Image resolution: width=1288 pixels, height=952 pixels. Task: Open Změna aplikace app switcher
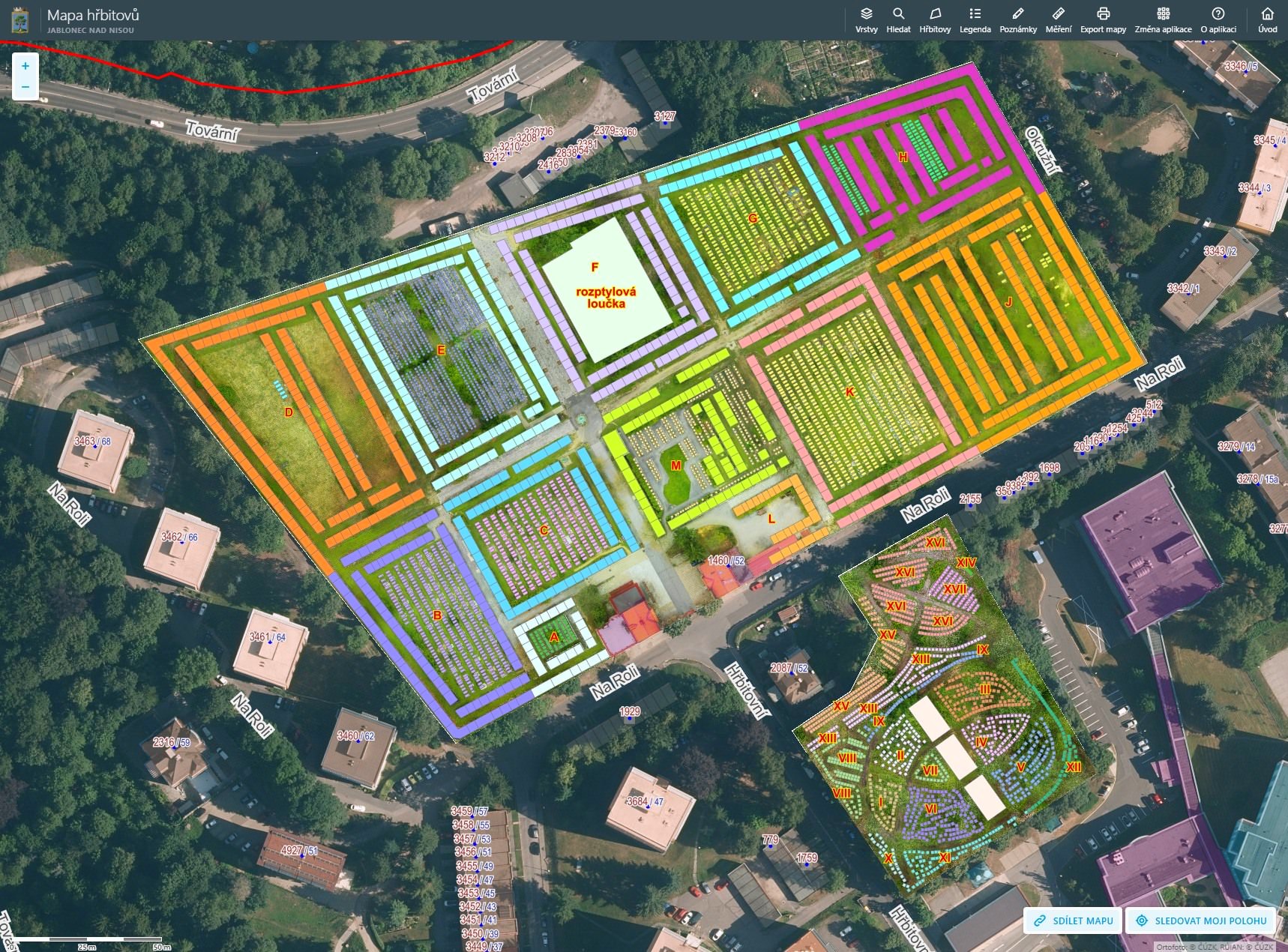(x=1163, y=19)
